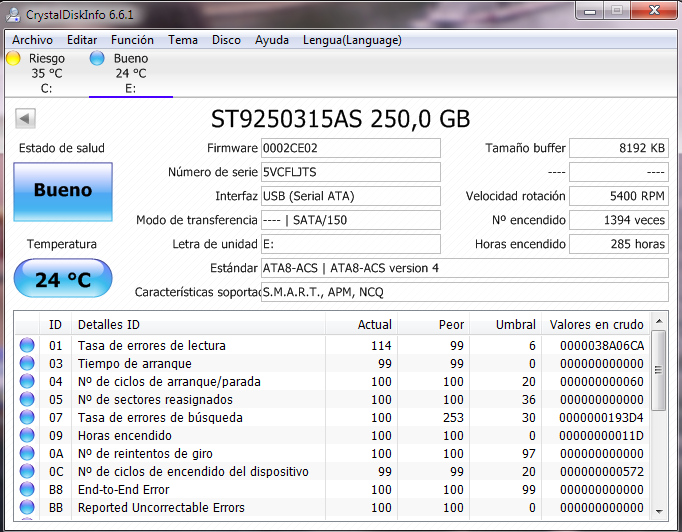Open the Disco menu
The height and width of the screenshot is (532, 682).
point(226,40)
